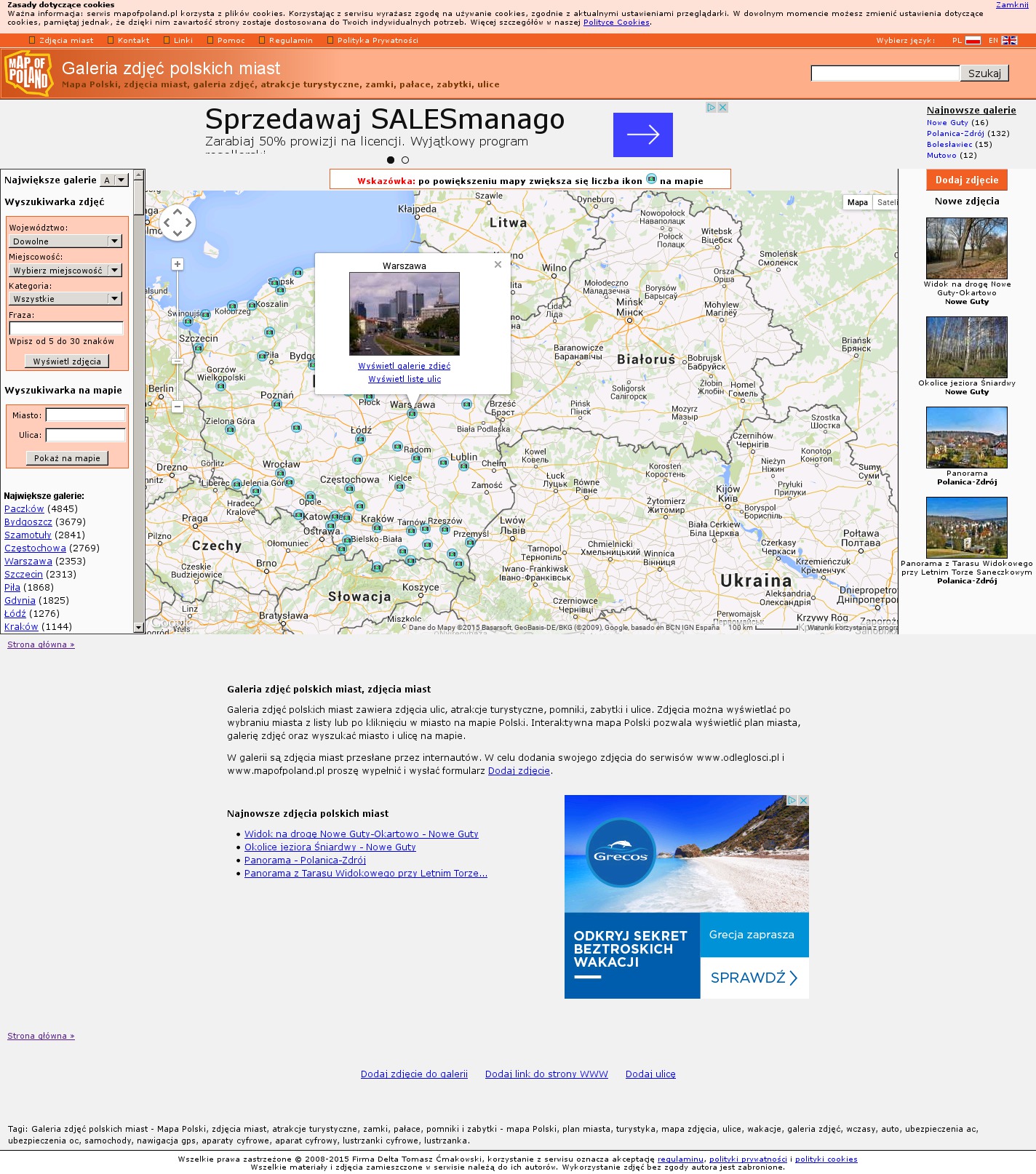Close the Warszawa info popup
This screenshot has height=1174, width=1036.
click(498, 264)
